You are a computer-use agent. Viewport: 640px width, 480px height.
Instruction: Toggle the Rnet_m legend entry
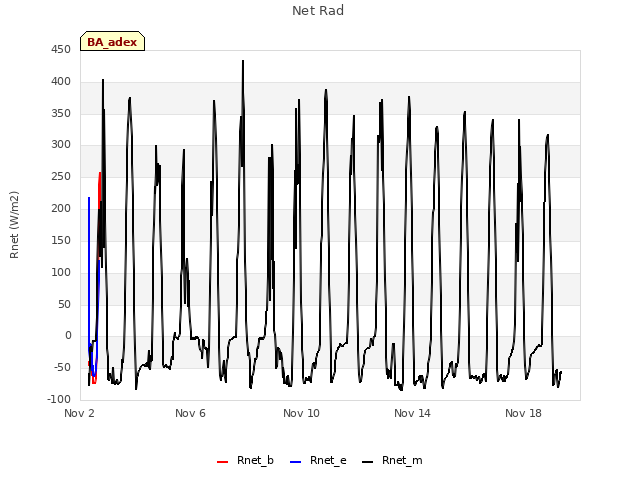point(392,460)
